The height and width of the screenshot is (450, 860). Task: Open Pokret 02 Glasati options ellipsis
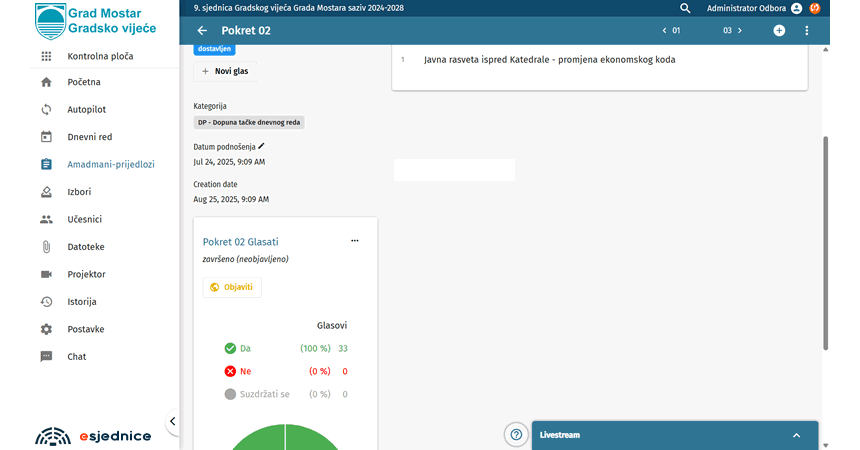pos(354,241)
